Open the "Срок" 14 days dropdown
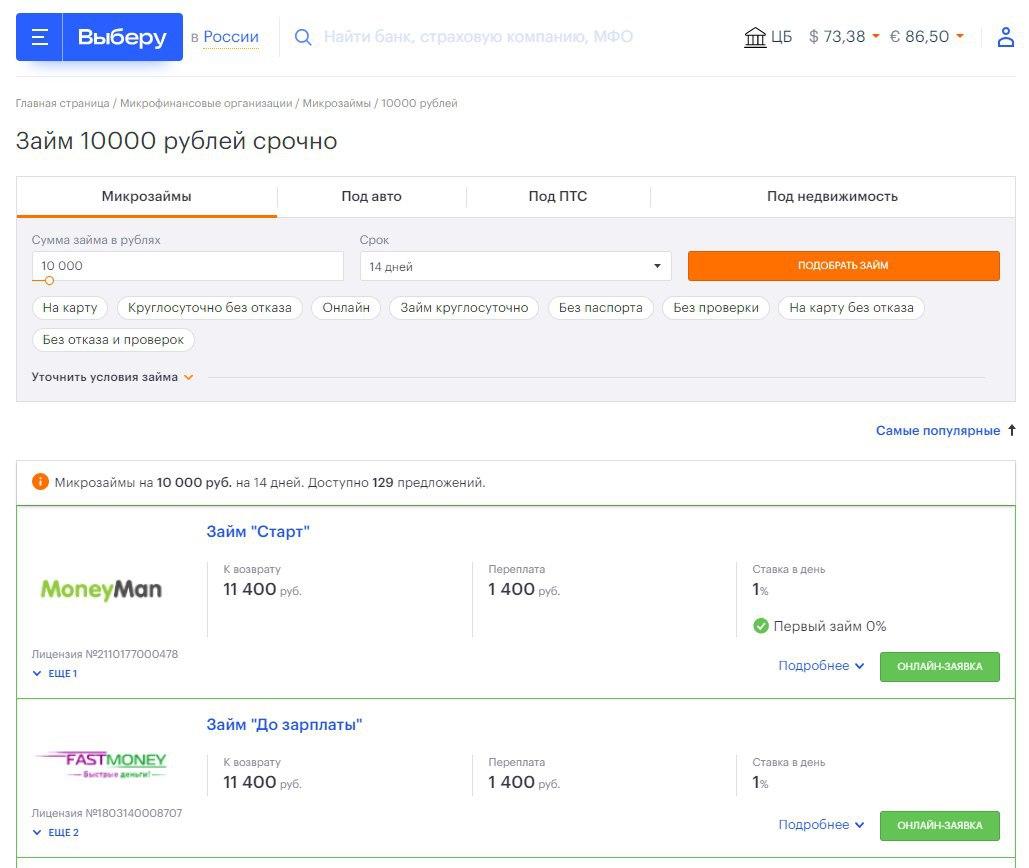The width and height of the screenshot is (1029, 868). [x=515, y=266]
